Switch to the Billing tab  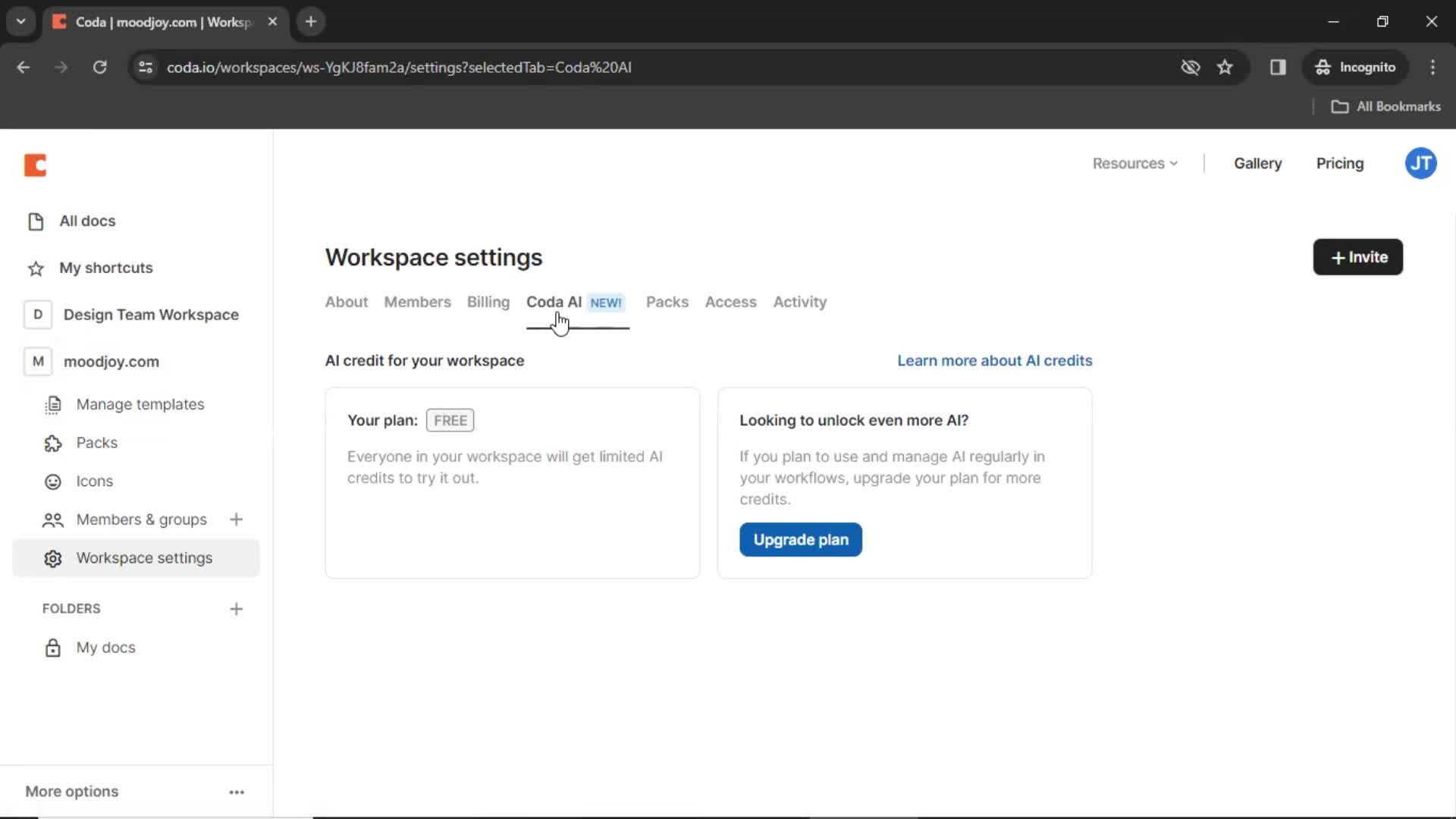[x=488, y=302]
